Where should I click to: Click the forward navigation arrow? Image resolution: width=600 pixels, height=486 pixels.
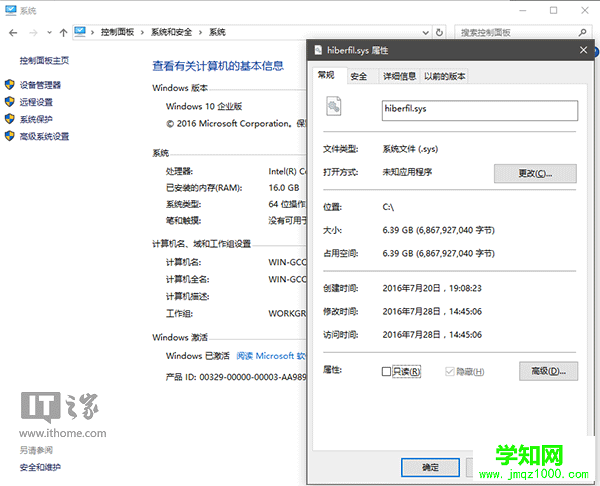click(34, 33)
